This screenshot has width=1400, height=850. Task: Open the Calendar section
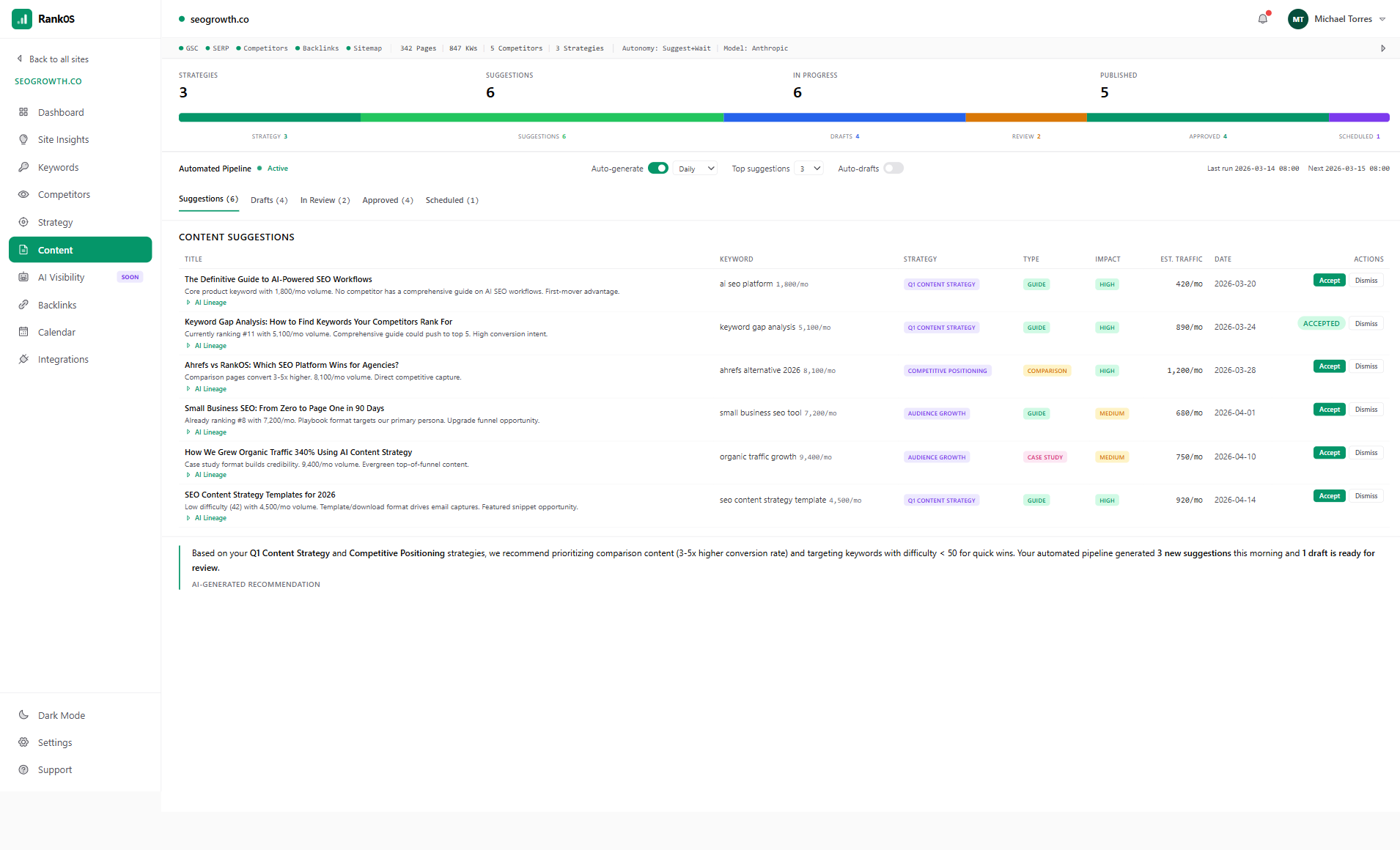click(x=55, y=332)
